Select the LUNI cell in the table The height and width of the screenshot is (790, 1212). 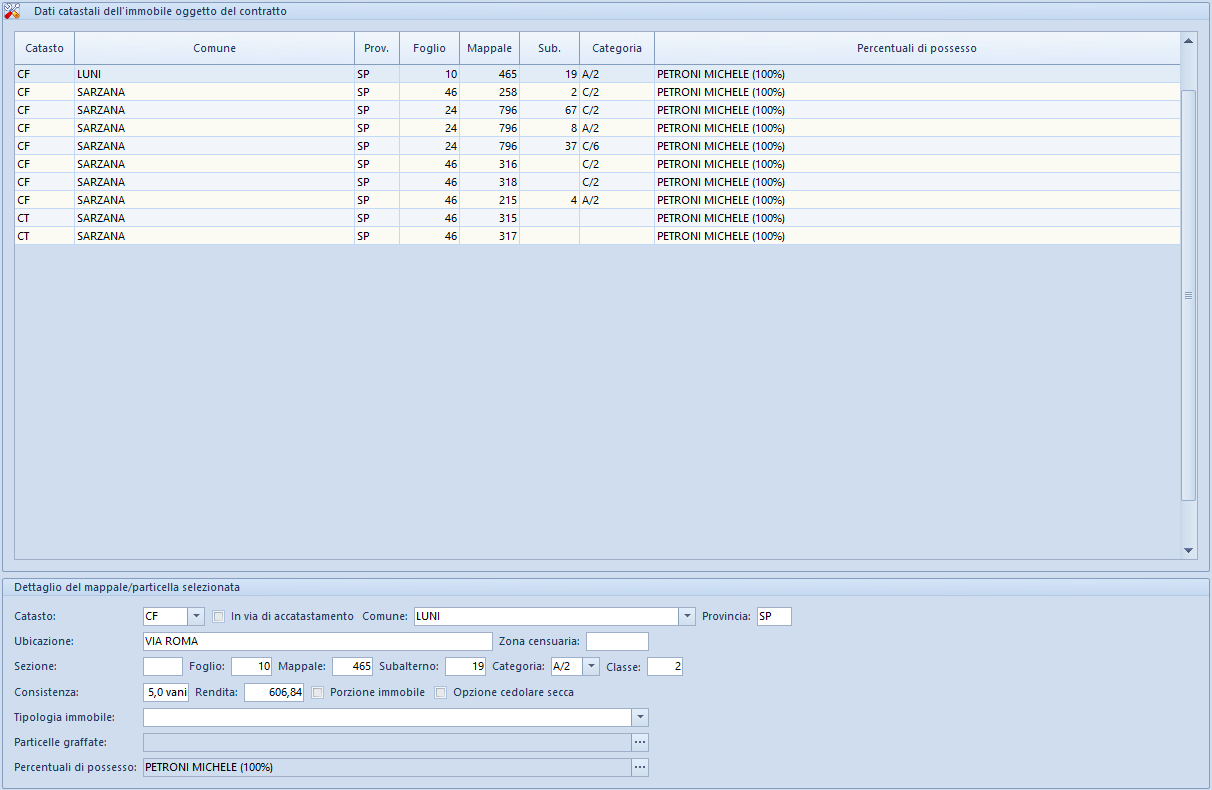[214, 74]
